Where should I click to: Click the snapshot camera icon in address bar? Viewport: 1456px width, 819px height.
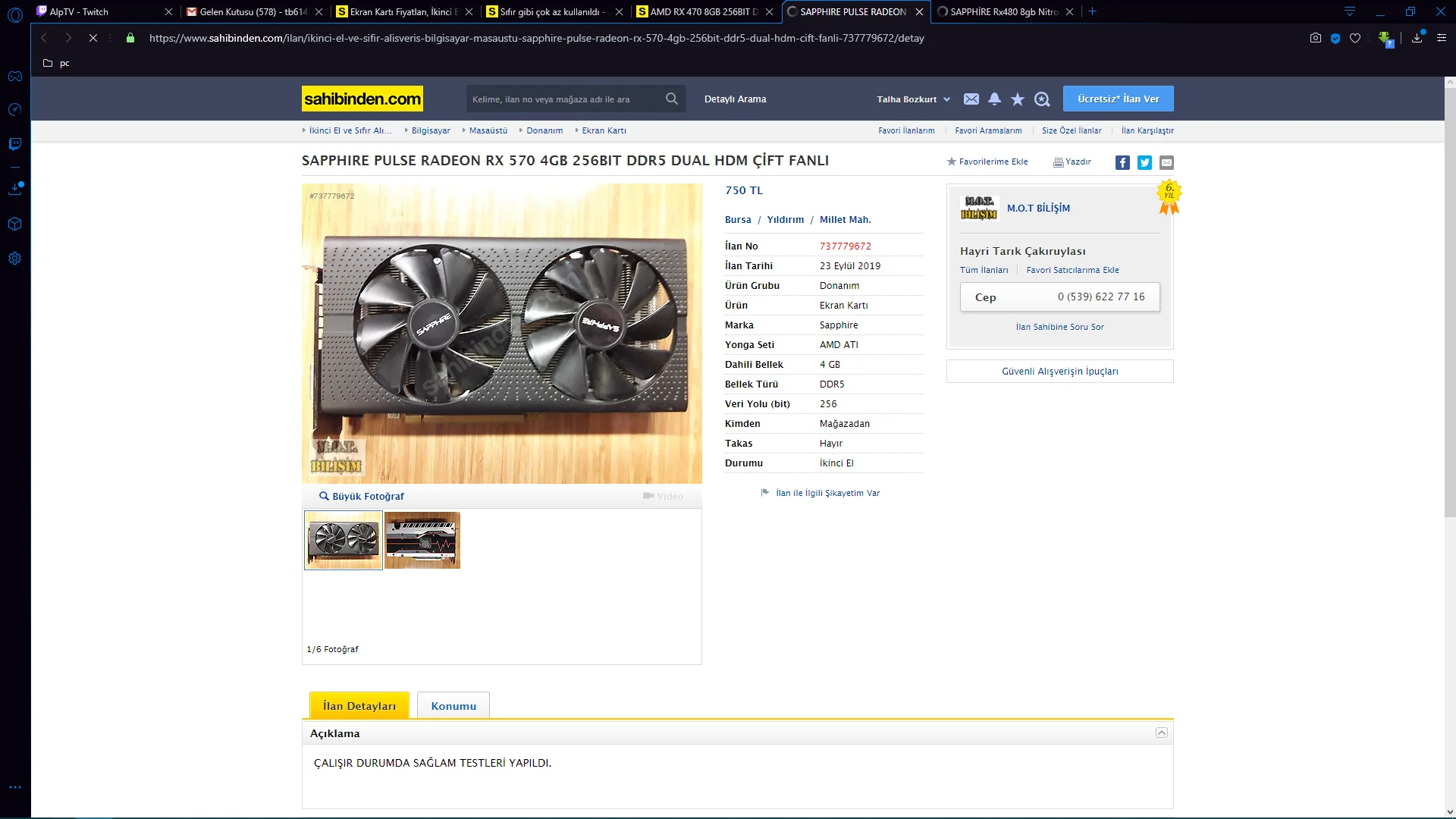coord(1315,38)
